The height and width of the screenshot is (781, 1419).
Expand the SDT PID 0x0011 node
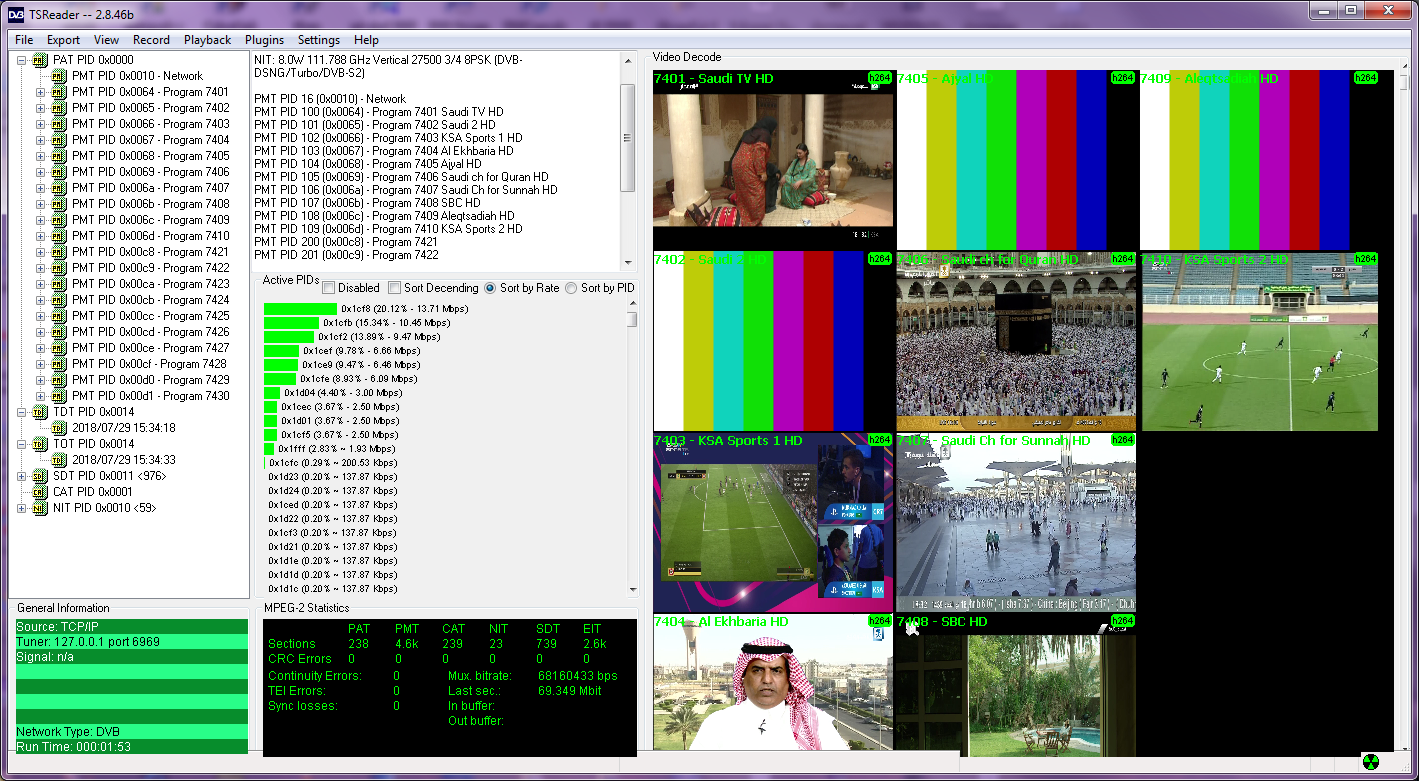click(22, 476)
